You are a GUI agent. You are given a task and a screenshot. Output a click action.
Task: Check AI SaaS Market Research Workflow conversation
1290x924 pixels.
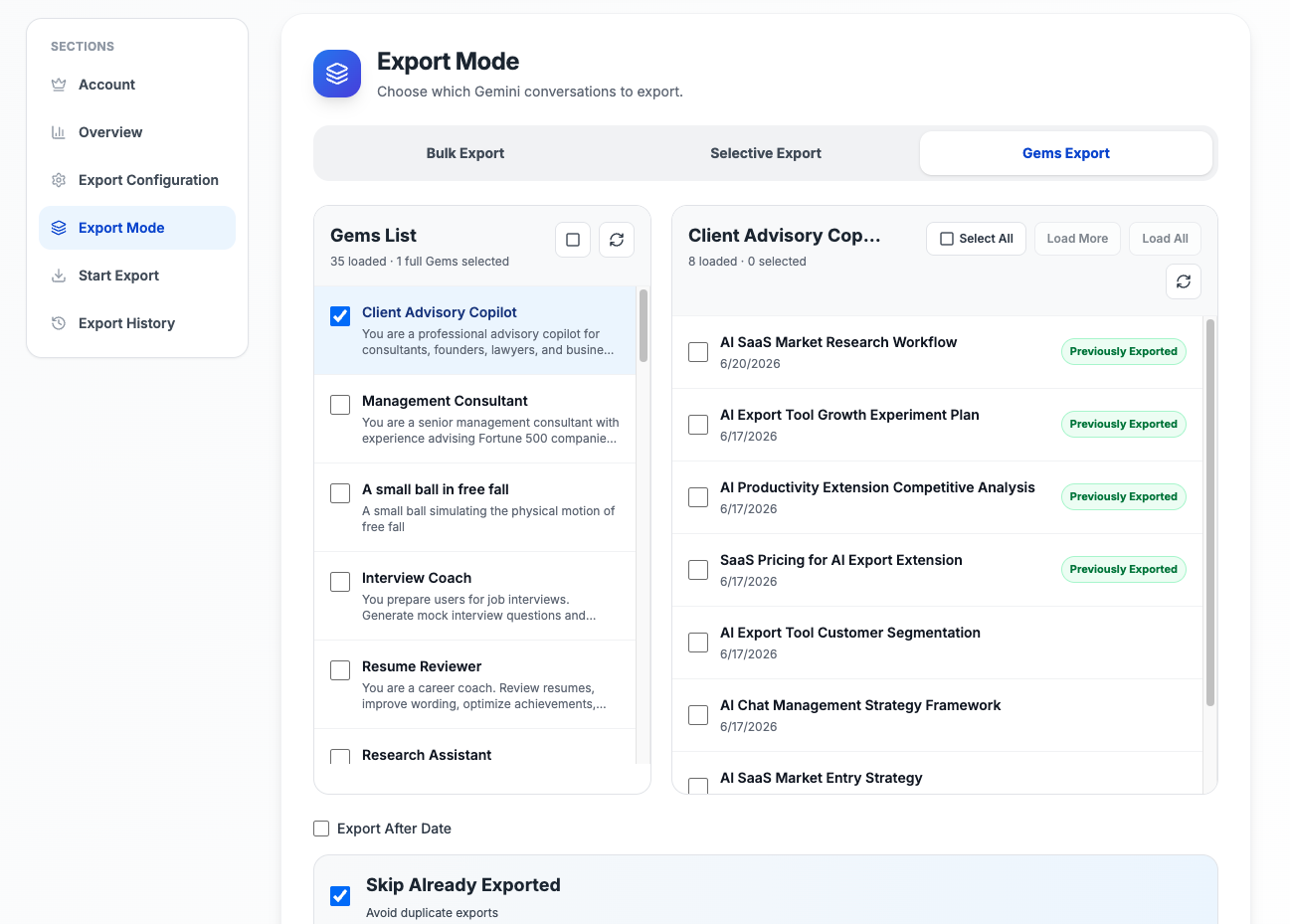click(x=698, y=352)
